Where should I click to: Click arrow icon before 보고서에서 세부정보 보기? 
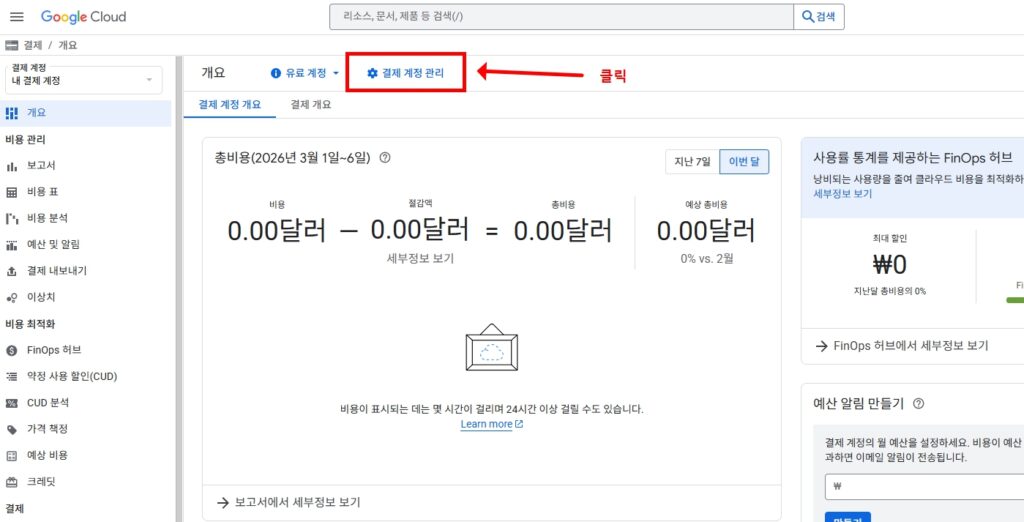point(222,502)
